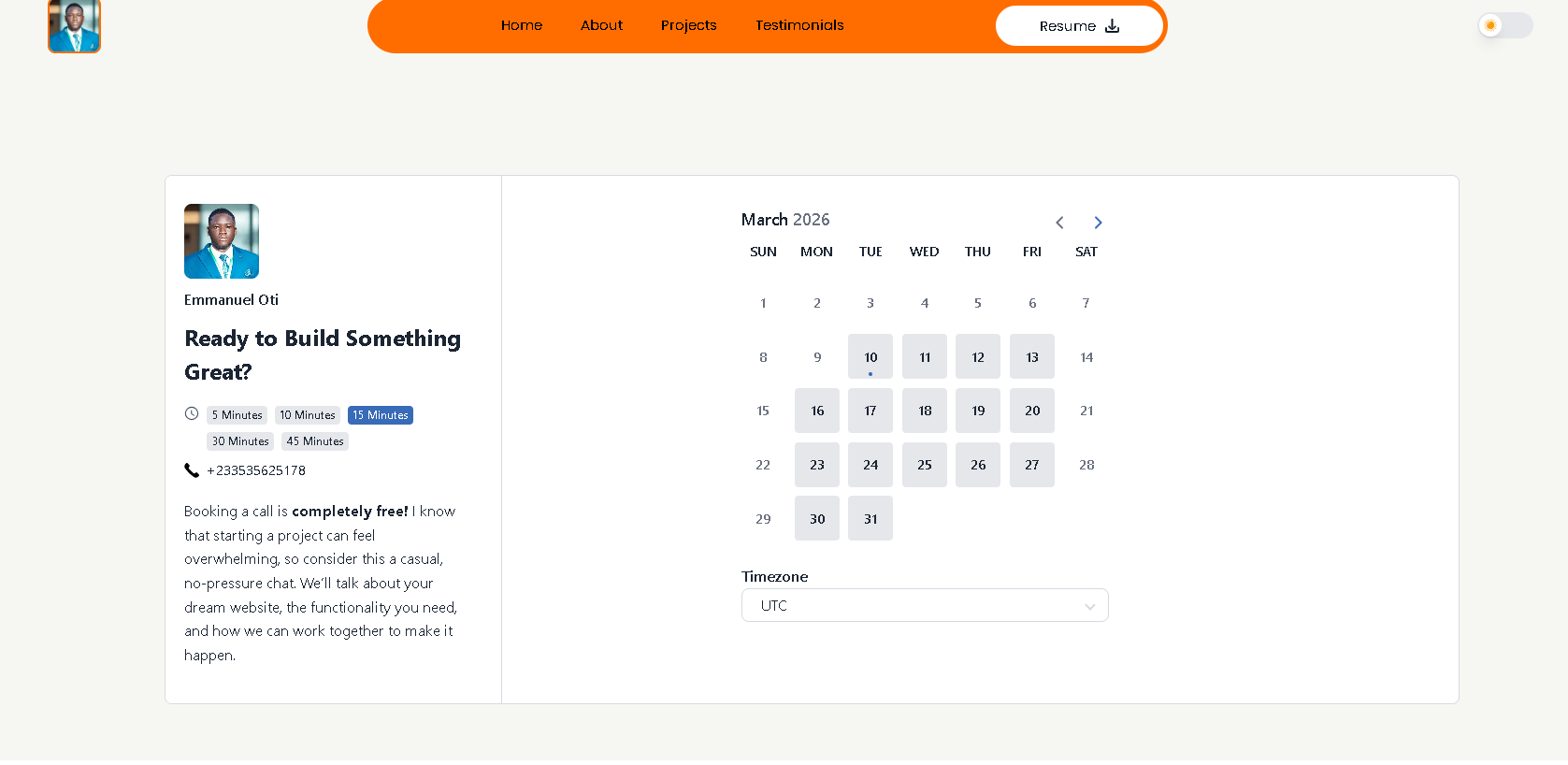This screenshot has width=1568, height=765.
Task: Select the 5 Minutes duration
Action: pos(237,415)
